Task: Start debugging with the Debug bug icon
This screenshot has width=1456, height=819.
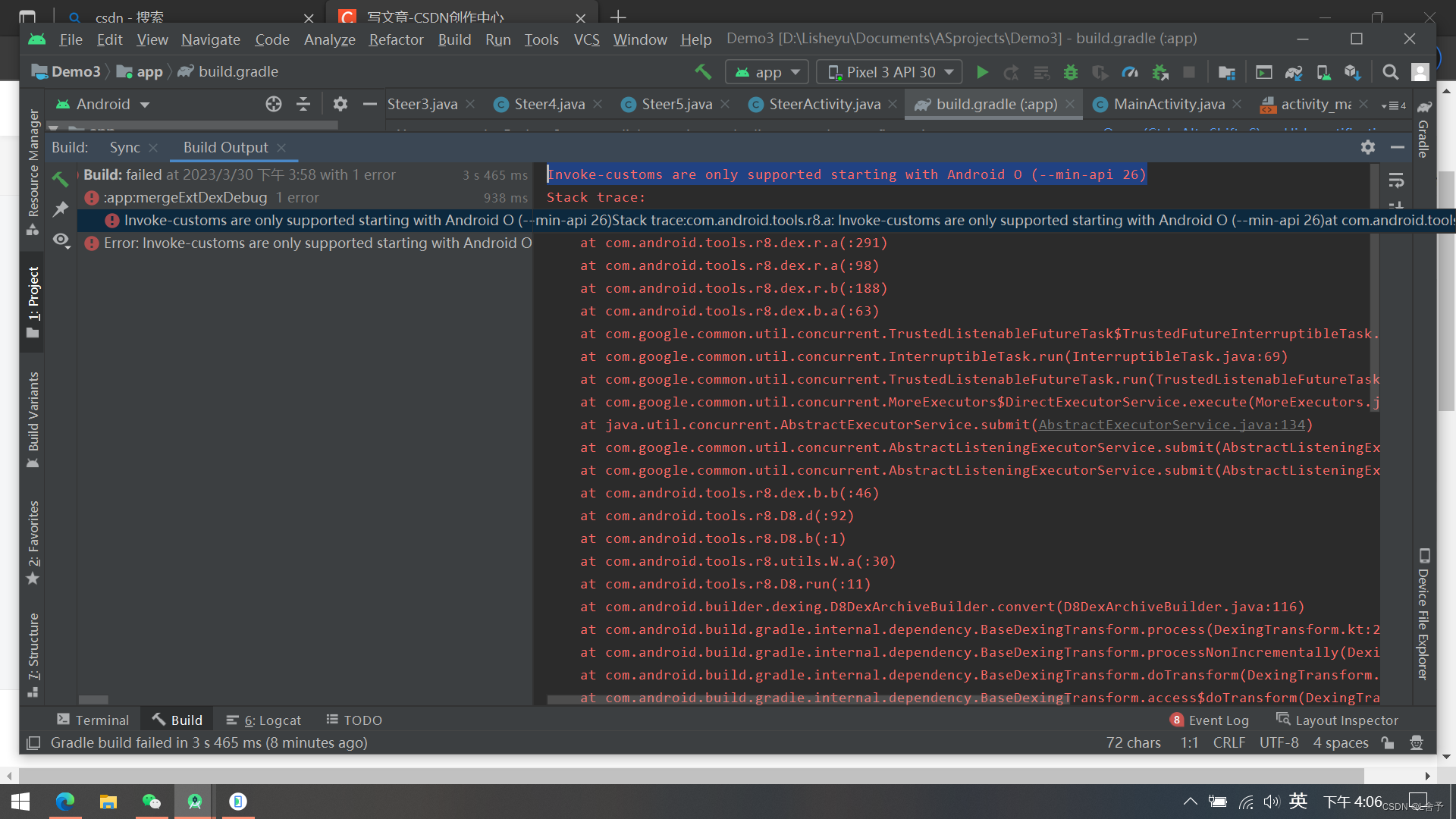Action: (x=1070, y=72)
